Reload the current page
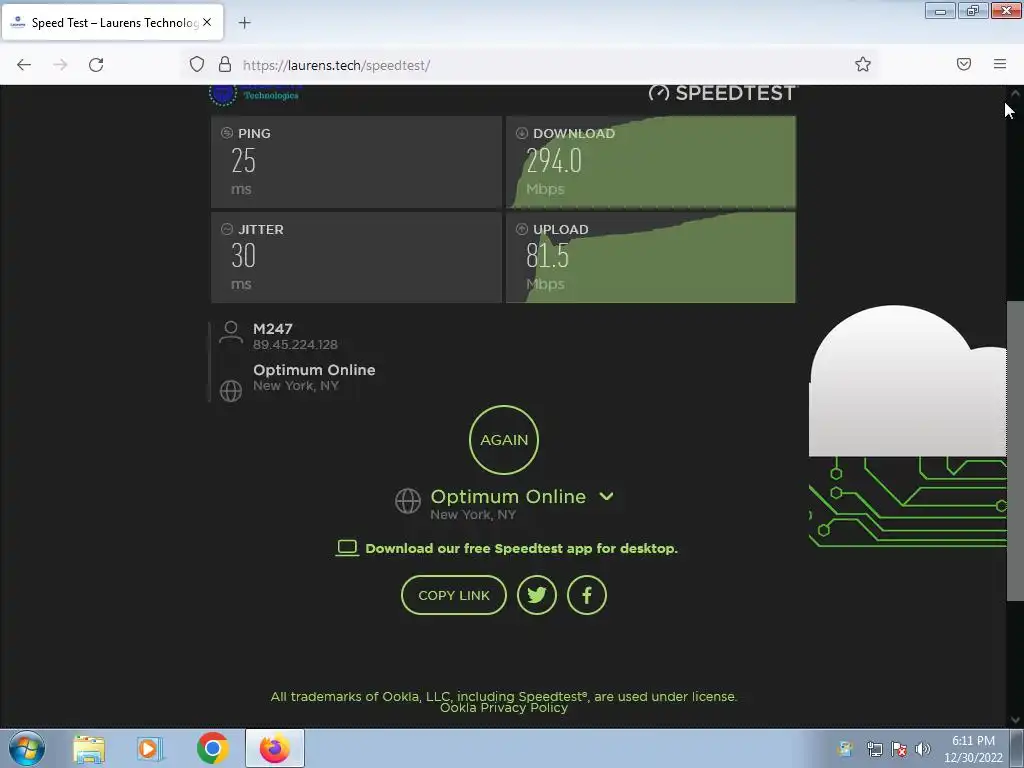Viewport: 1024px width, 768px height. [96, 65]
